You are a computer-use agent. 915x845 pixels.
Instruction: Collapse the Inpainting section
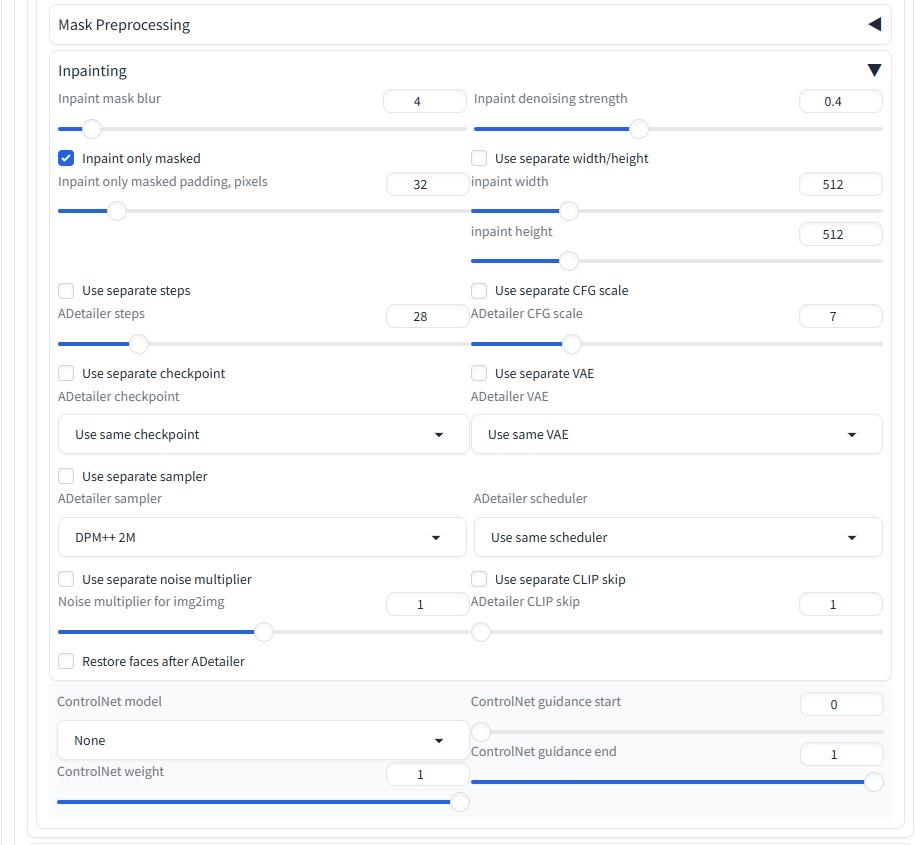click(874, 71)
